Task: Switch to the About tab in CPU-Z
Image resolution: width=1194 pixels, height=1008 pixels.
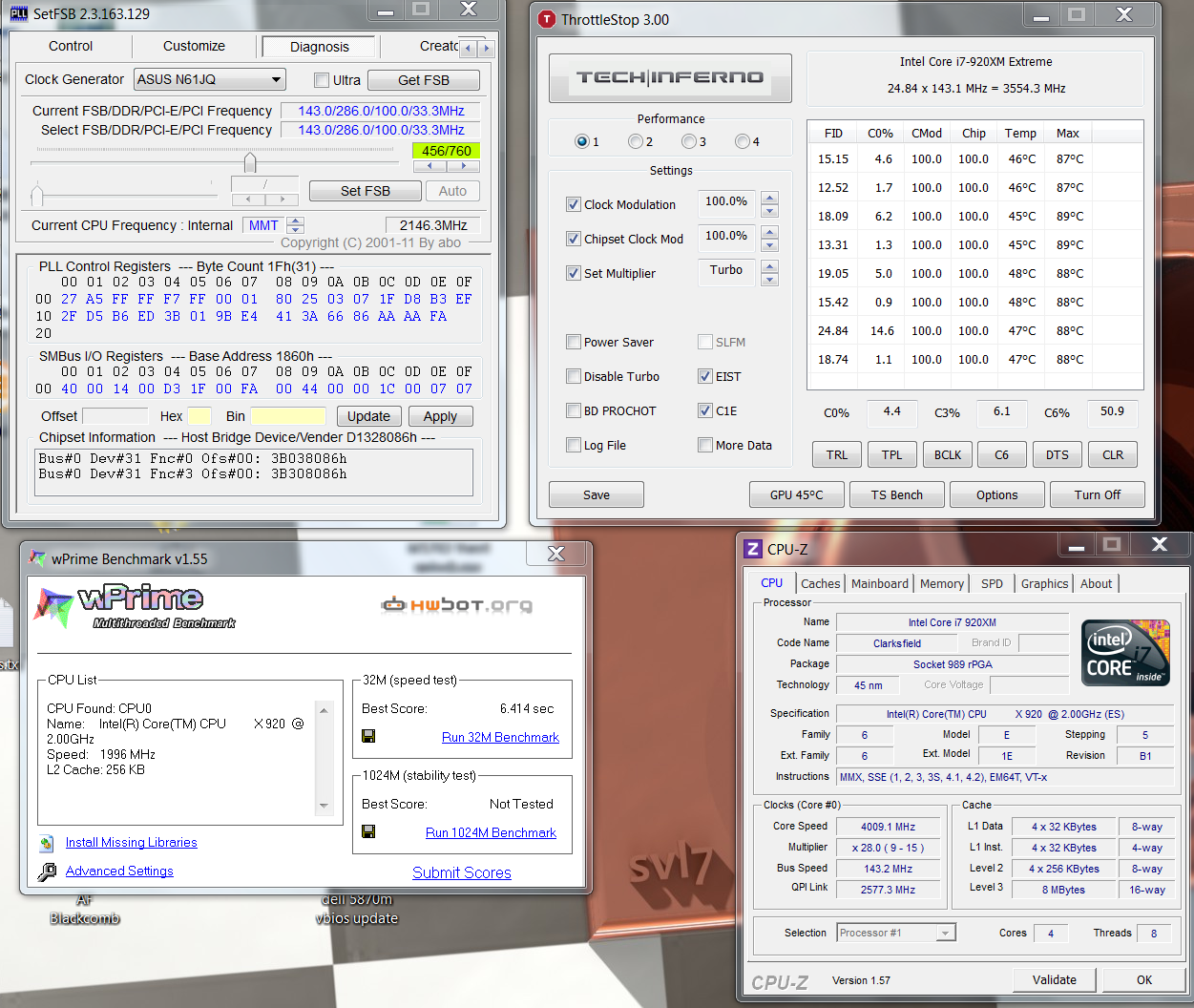Action: (x=1096, y=583)
